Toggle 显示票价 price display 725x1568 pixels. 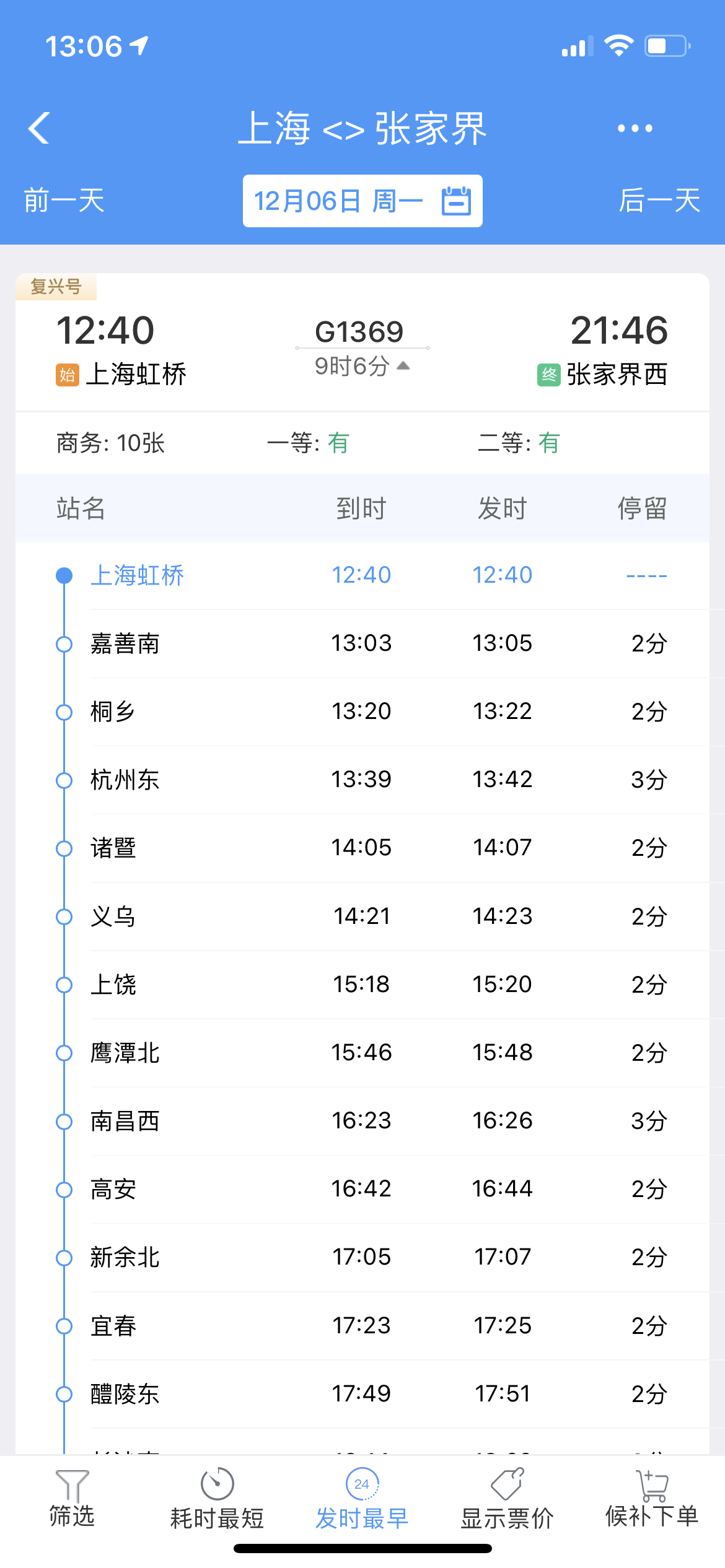pyautogui.click(x=507, y=1518)
